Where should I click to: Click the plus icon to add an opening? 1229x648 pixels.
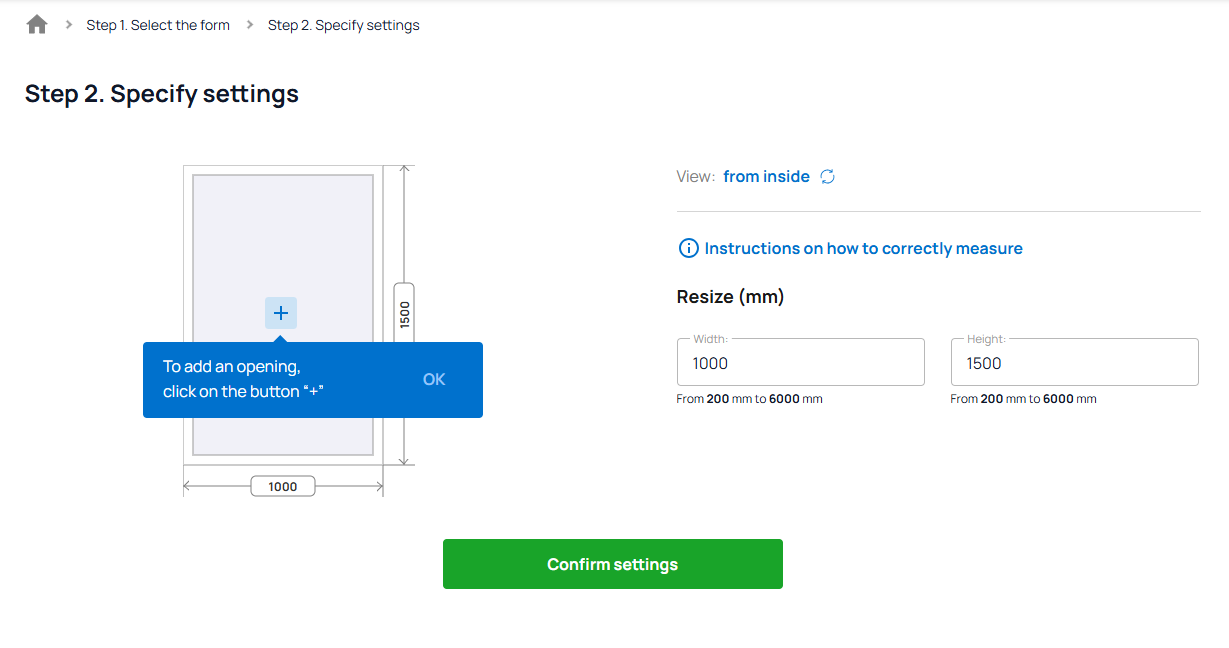point(281,313)
